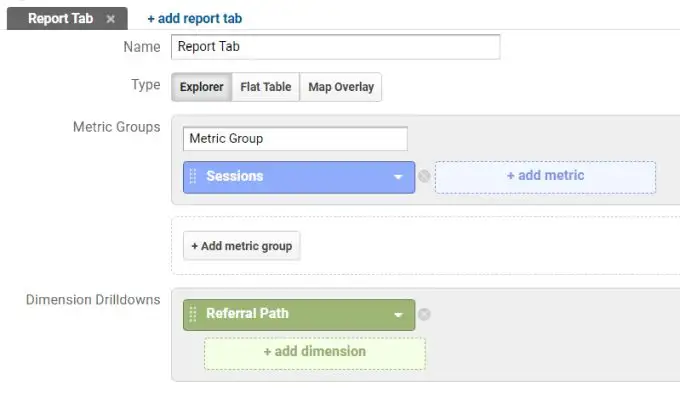
Task: Click the + add report tab link
Action: (x=195, y=19)
